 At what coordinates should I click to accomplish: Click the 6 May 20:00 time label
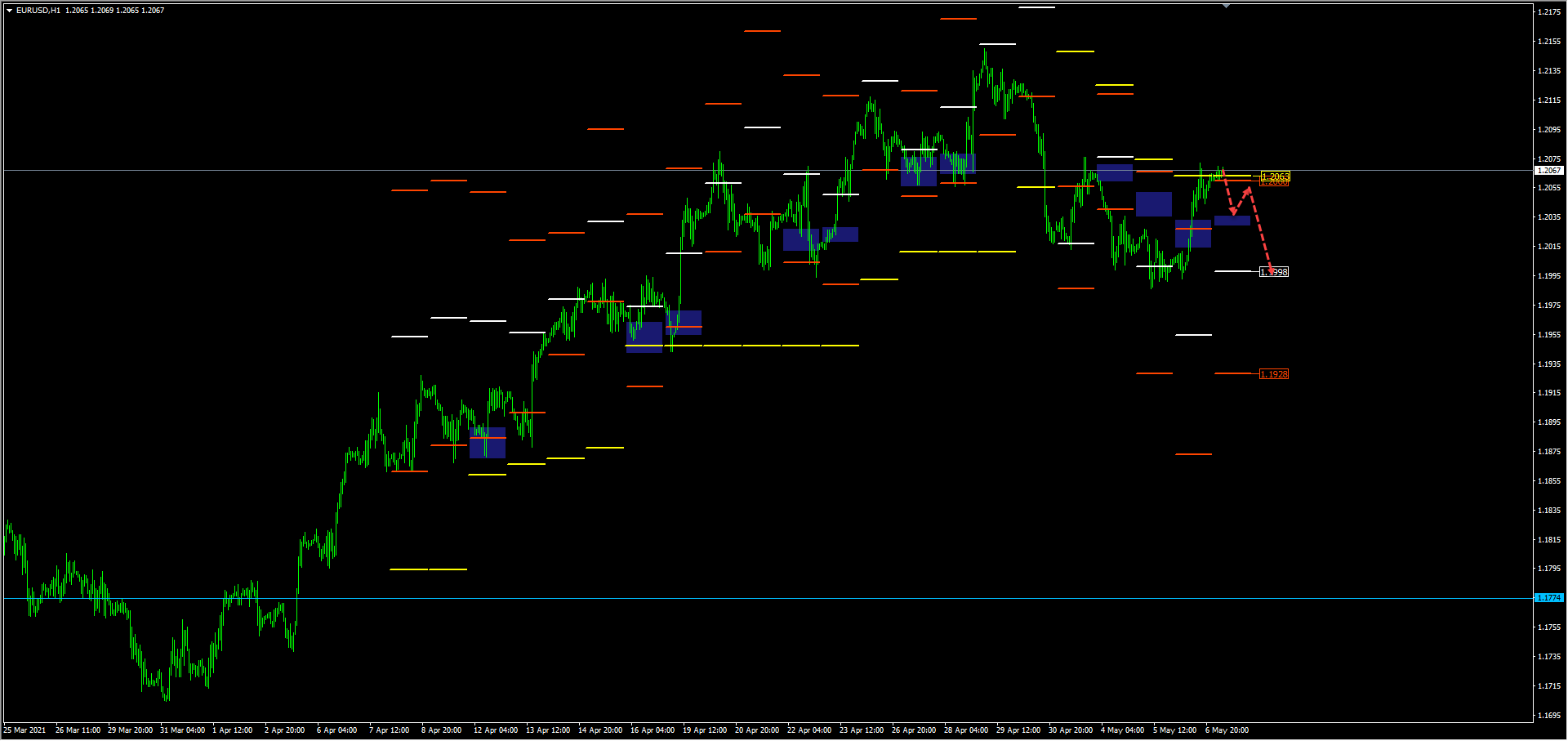coord(1227,730)
